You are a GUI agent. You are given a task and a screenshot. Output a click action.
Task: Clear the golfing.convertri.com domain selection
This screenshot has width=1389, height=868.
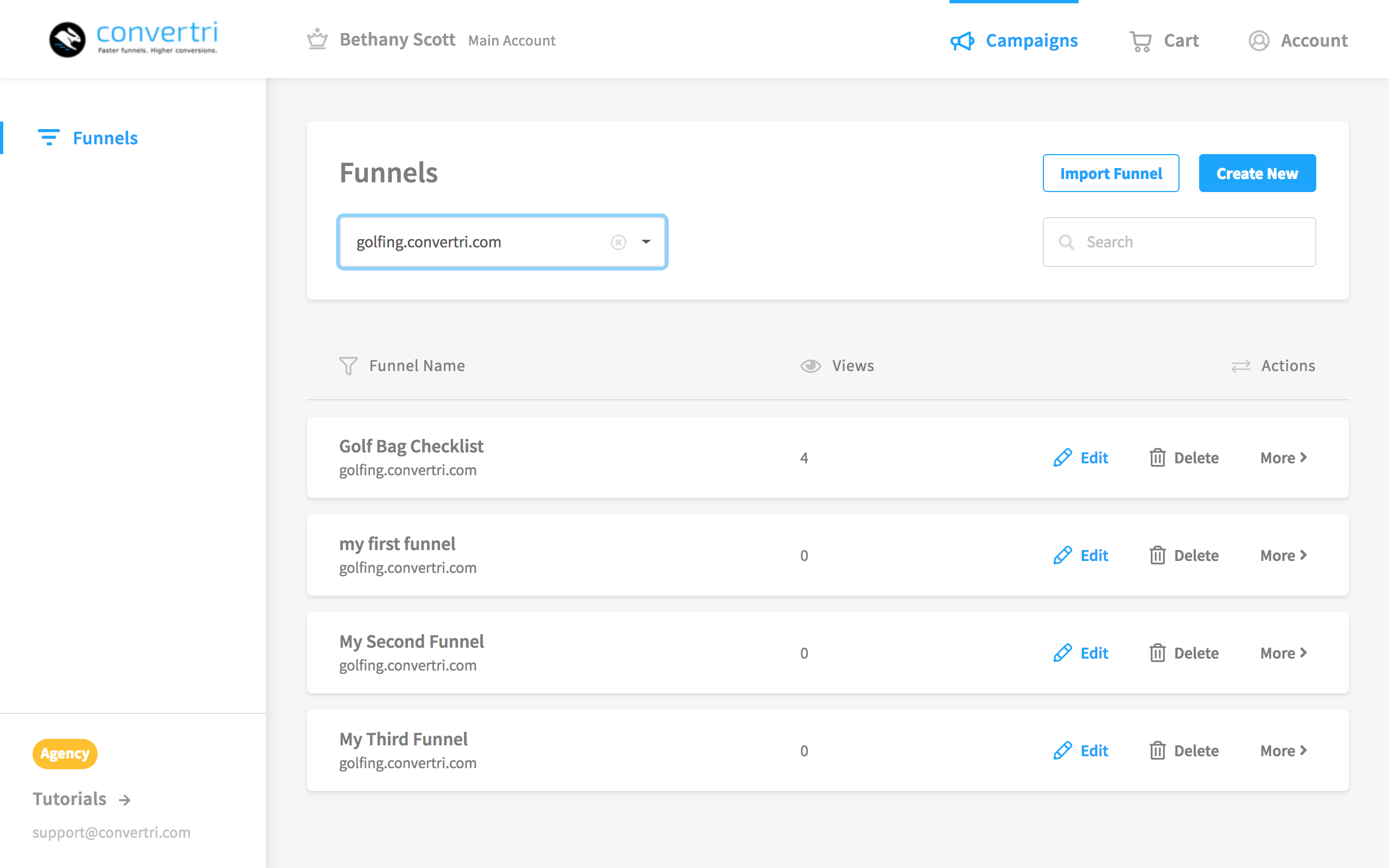click(x=618, y=242)
